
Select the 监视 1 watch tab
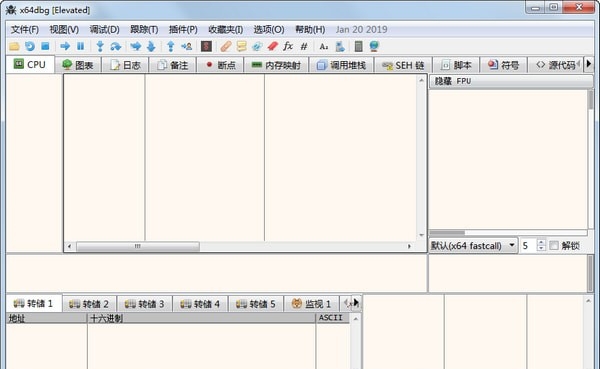pyautogui.click(x=311, y=304)
